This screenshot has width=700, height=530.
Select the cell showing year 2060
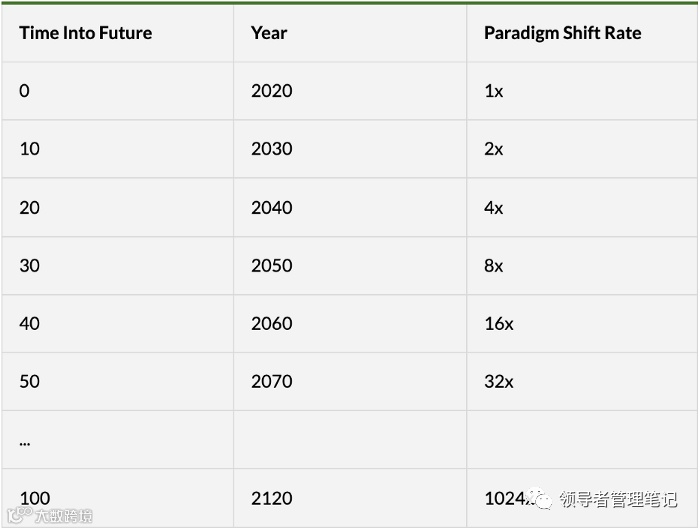(350, 324)
